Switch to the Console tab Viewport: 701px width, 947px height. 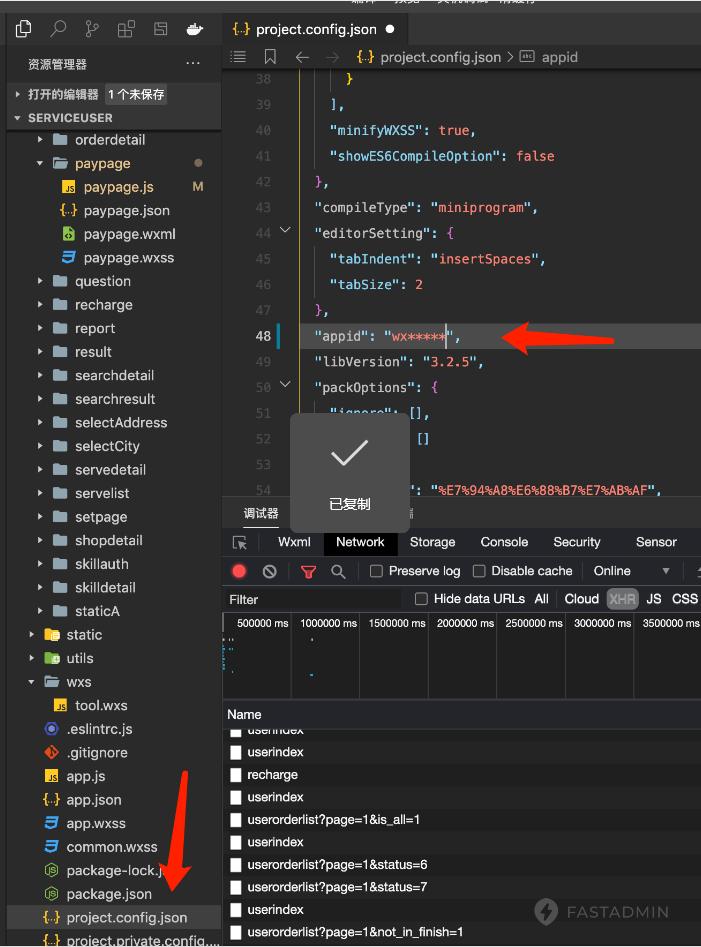pyautogui.click(x=504, y=542)
